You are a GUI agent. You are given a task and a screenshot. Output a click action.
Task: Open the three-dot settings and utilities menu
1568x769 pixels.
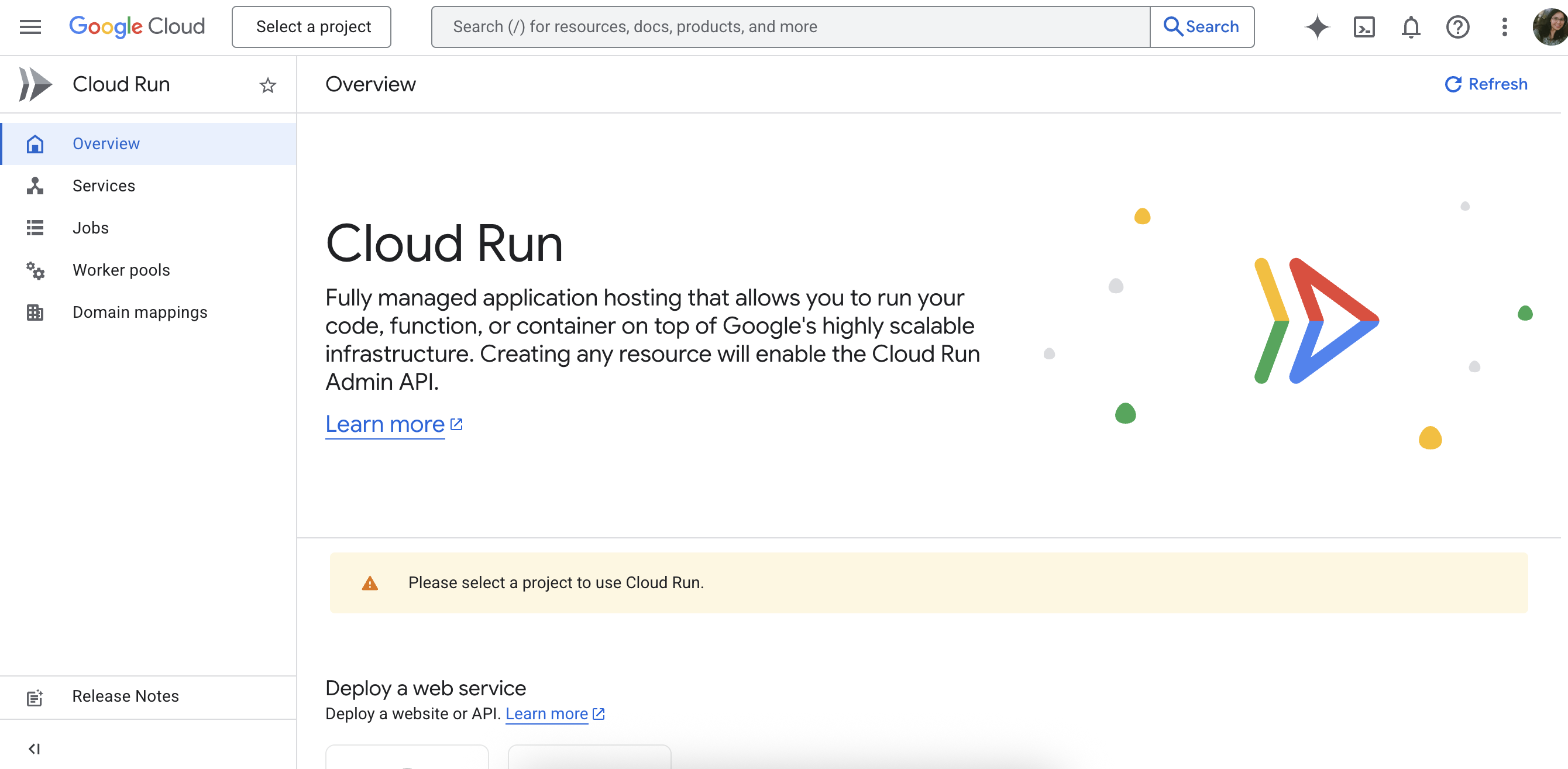pyautogui.click(x=1504, y=27)
